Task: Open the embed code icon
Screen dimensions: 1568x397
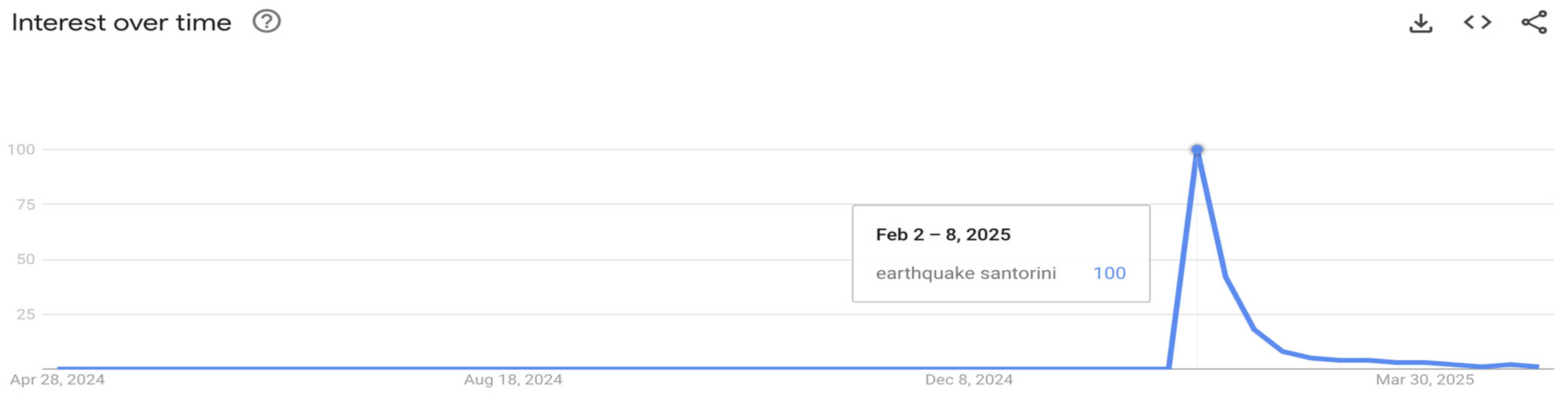Action: pos(1477,22)
